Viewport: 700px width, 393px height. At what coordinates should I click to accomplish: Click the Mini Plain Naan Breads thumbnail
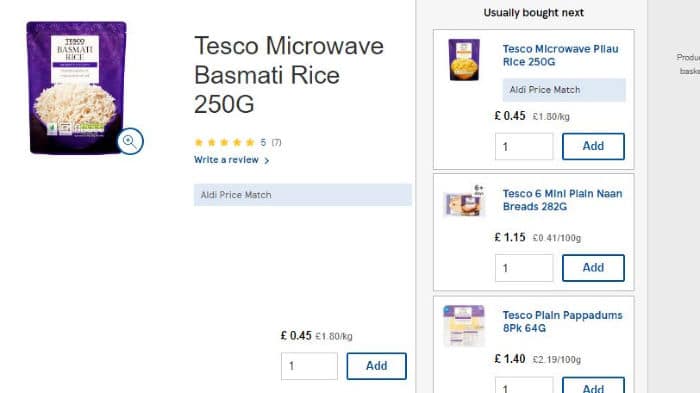coord(464,201)
